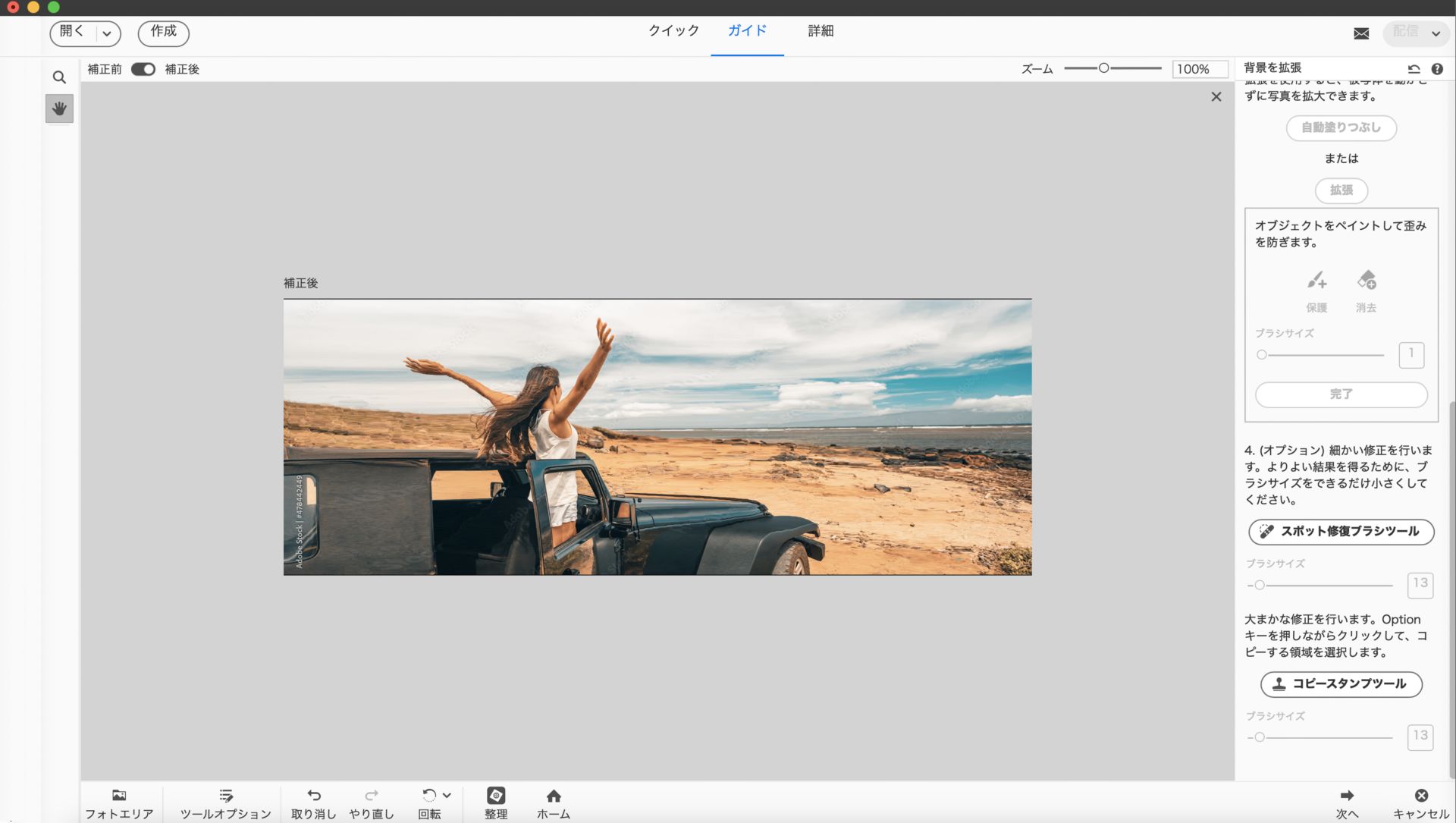
Task: Select the Hand tool in the left toolbar
Action: [59, 108]
